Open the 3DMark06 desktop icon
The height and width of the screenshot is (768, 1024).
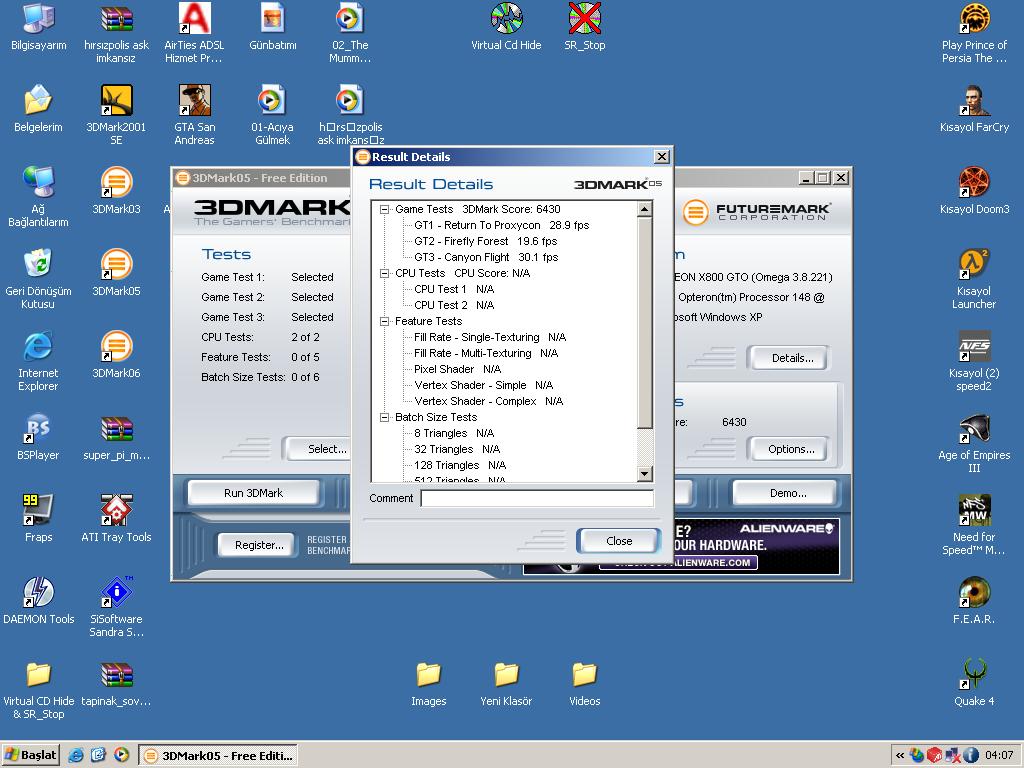(x=116, y=347)
